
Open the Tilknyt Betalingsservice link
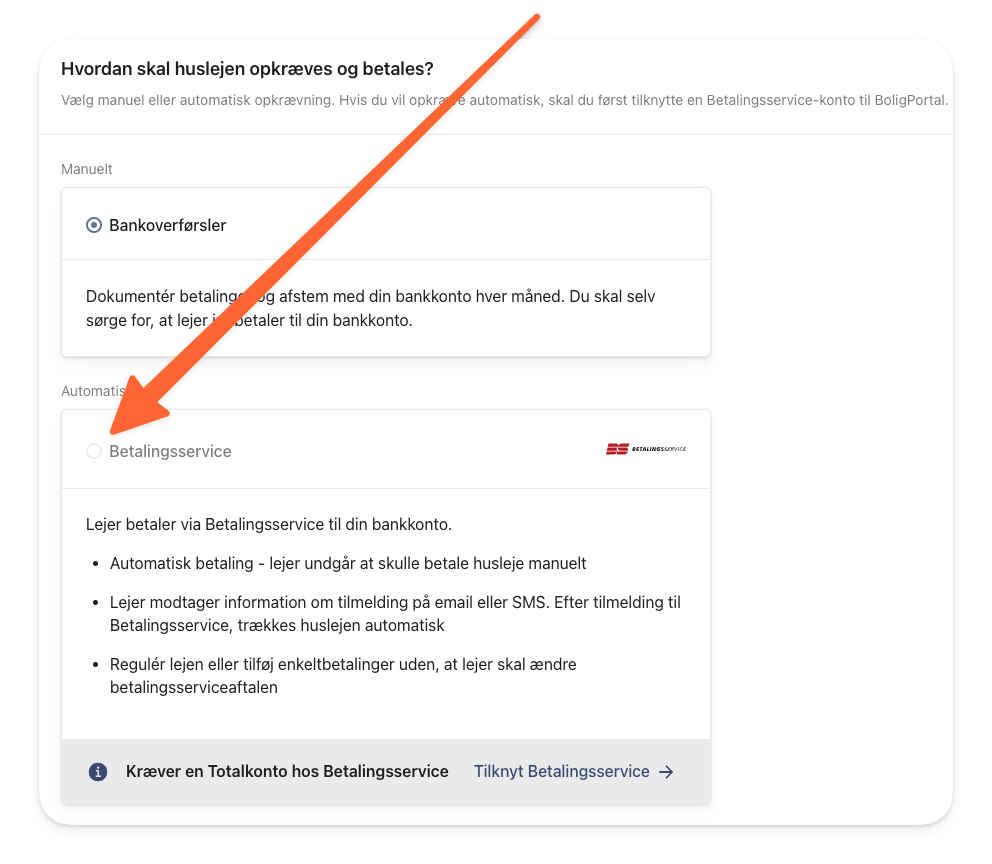coord(574,772)
